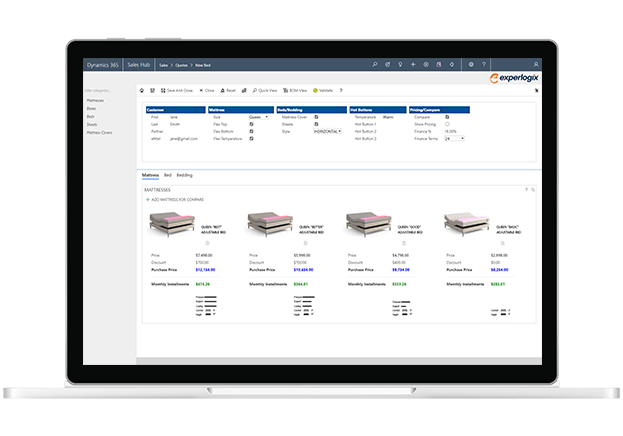Open the lightbulb assistant icon
The width and height of the screenshot is (623, 436).
tap(400, 64)
